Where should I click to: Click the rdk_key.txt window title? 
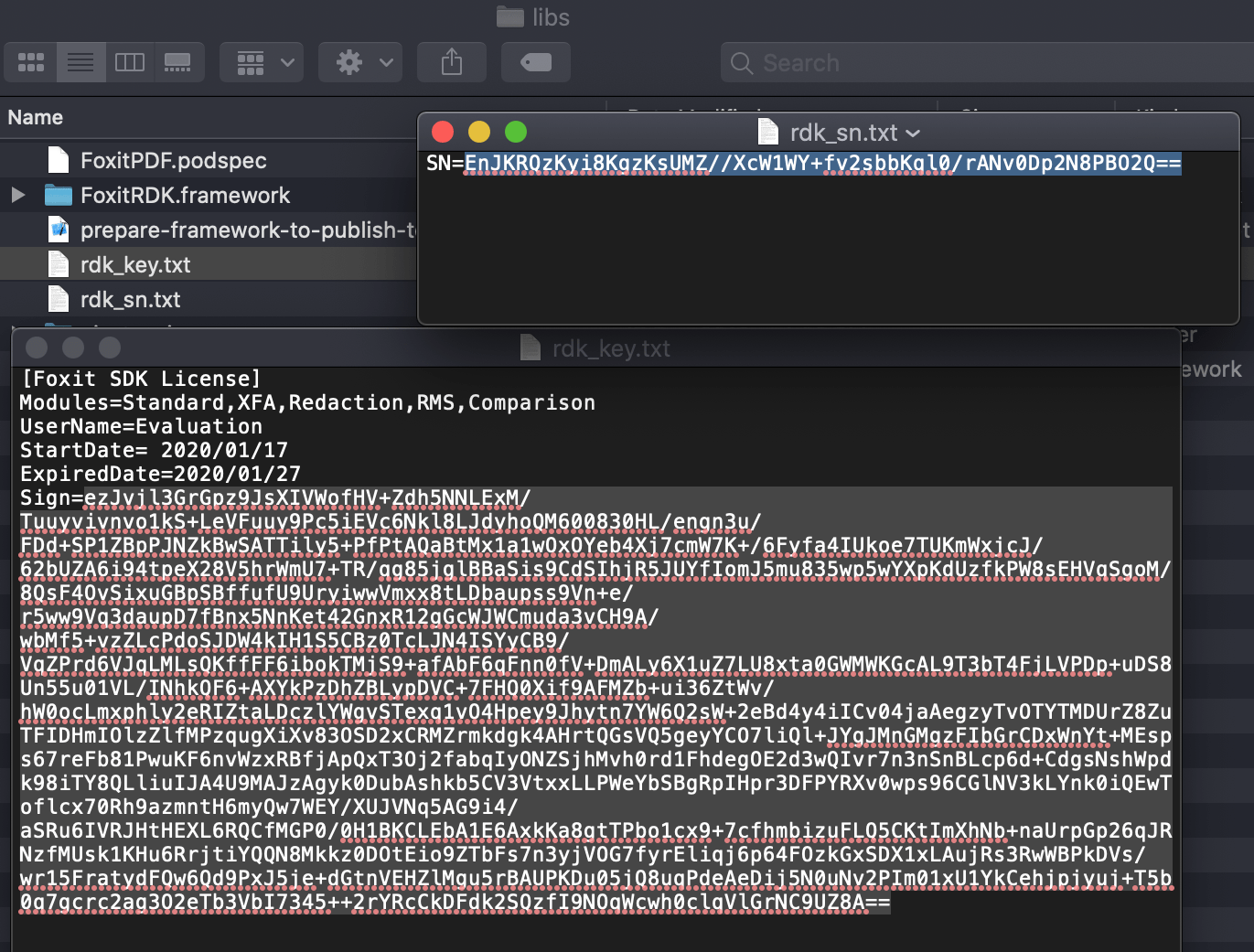tap(611, 348)
